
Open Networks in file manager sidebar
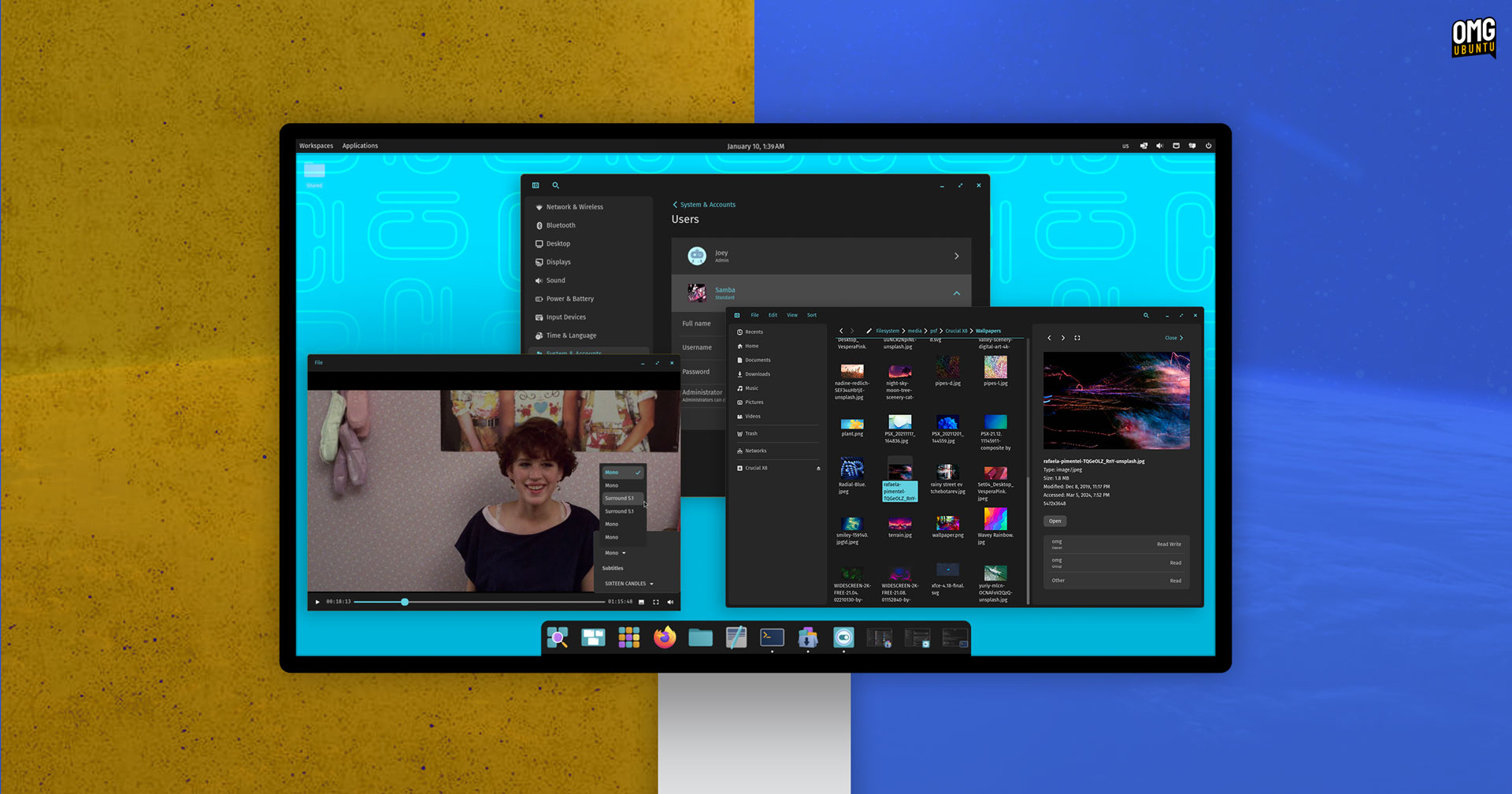click(777, 451)
